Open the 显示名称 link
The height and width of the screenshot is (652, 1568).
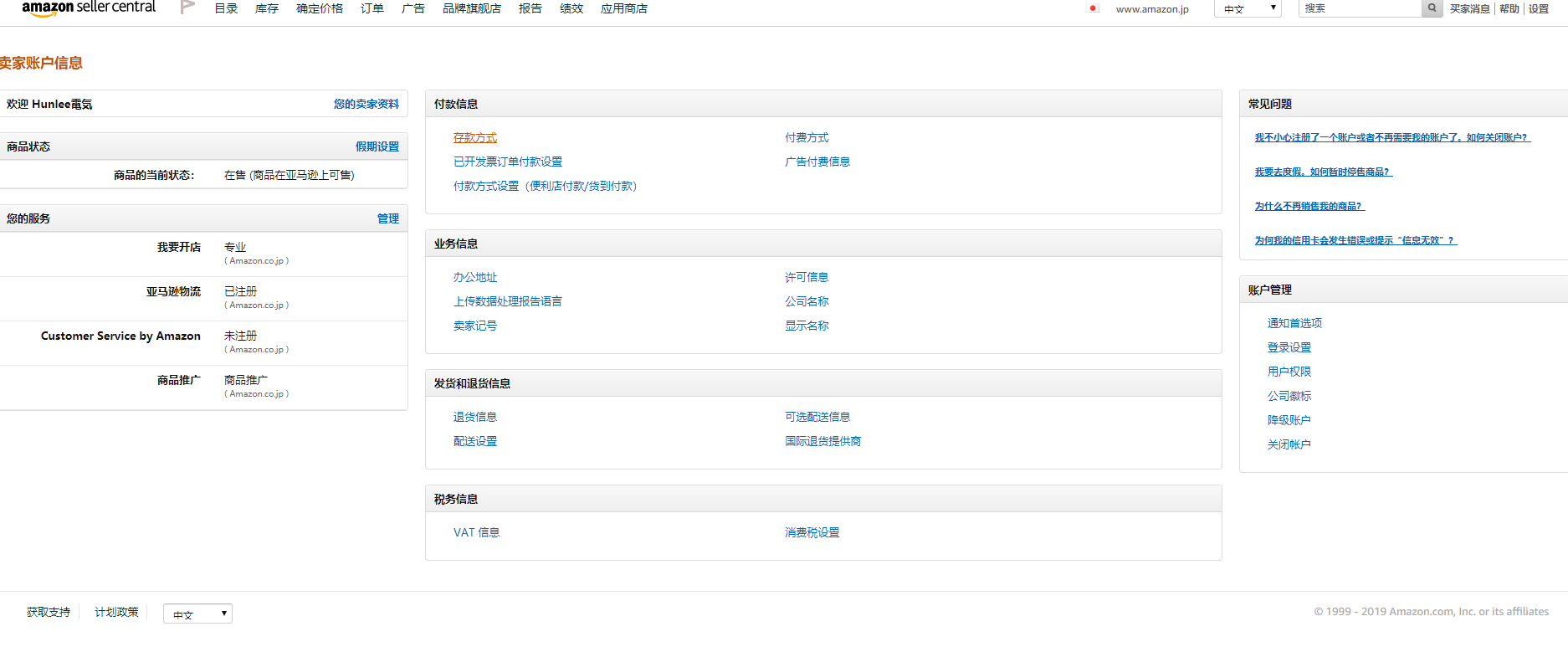coord(807,326)
